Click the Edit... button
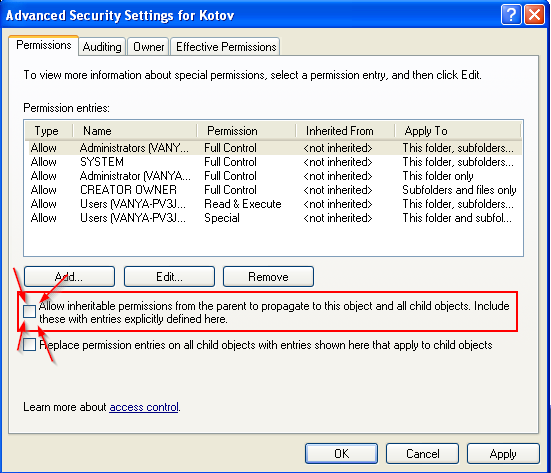 [169, 277]
